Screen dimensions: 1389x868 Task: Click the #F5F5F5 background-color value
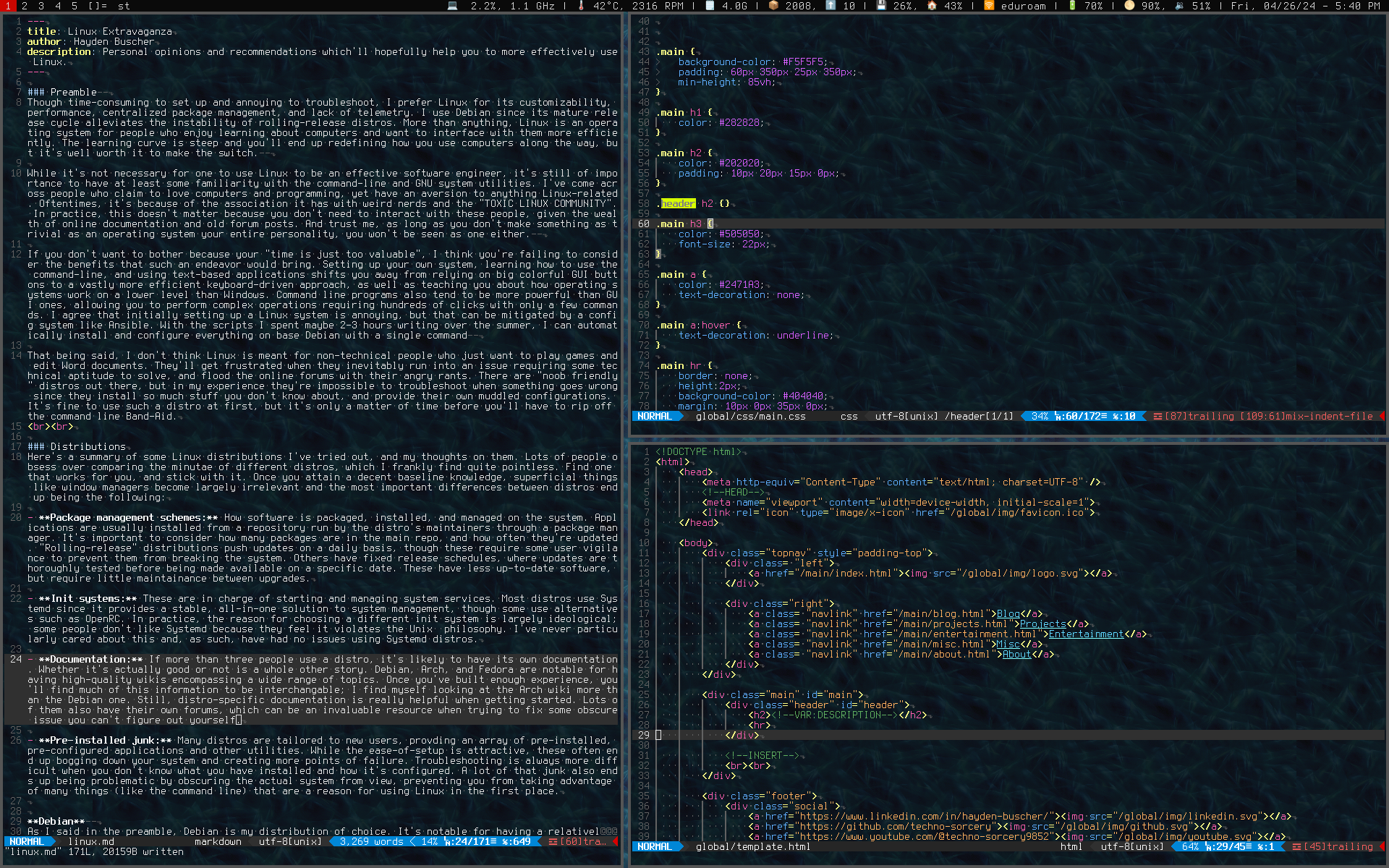click(803, 61)
